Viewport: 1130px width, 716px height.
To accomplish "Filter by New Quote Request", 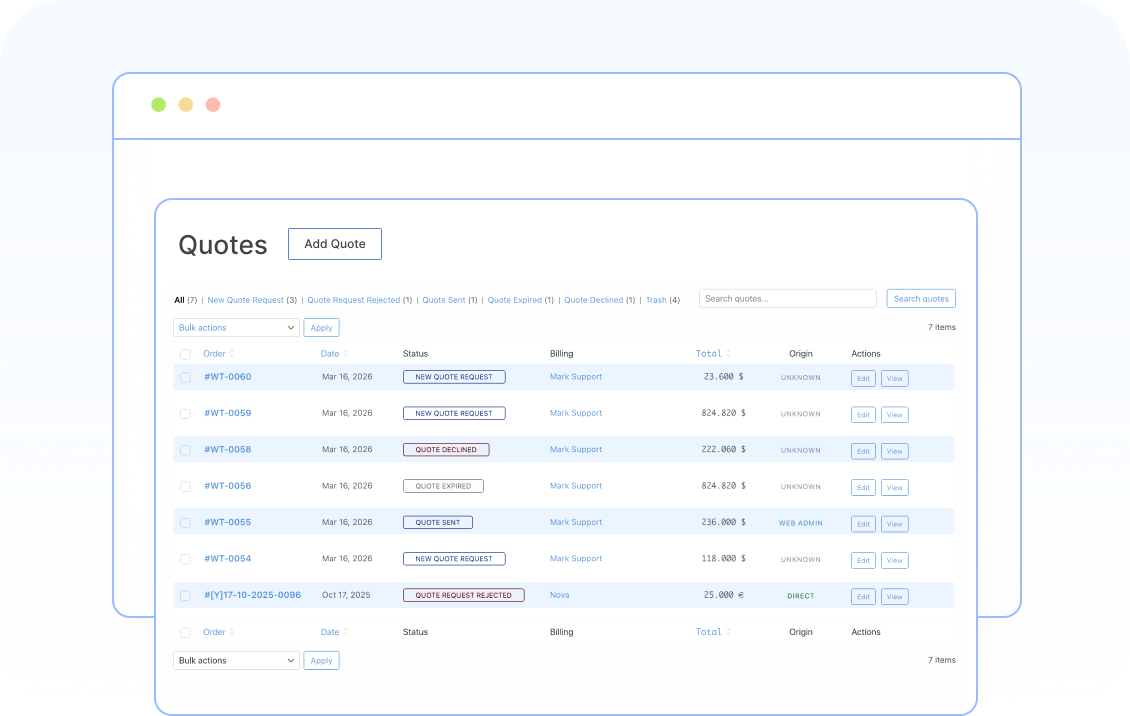I will tap(246, 300).
